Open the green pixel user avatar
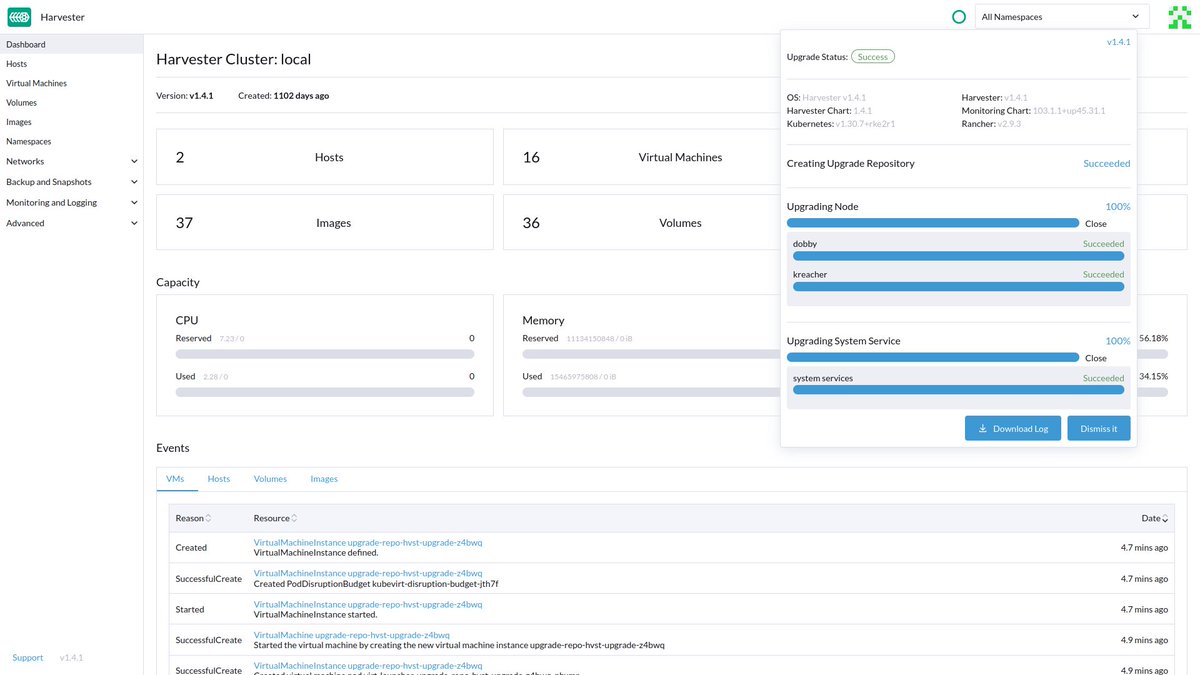The image size is (1200, 675). [1179, 17]
